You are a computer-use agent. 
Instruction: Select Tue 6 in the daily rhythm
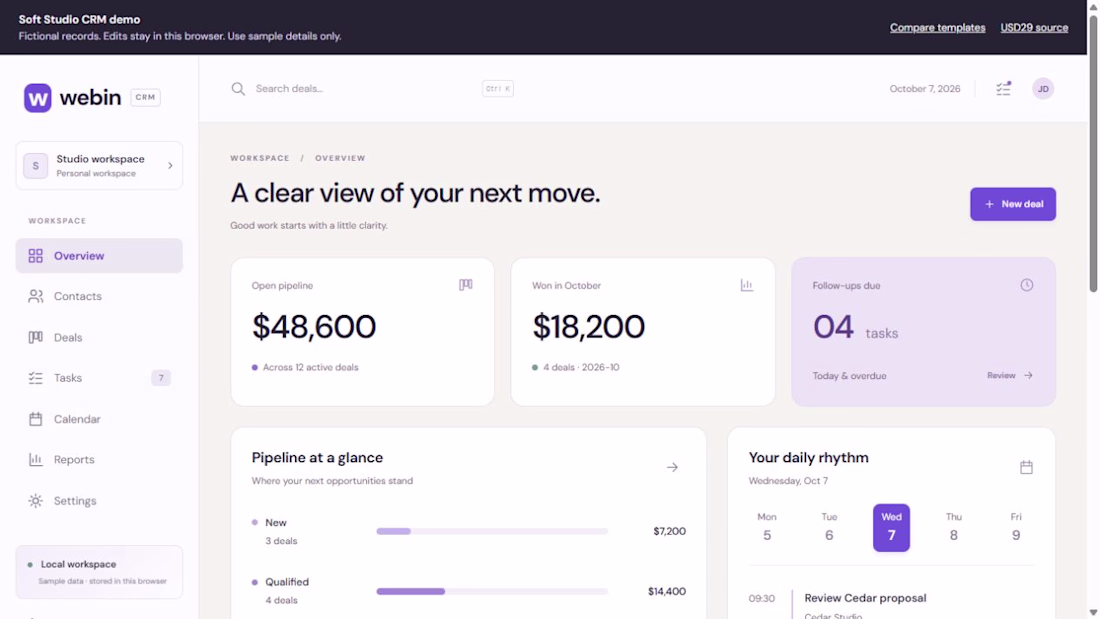(x=829, y=527)
